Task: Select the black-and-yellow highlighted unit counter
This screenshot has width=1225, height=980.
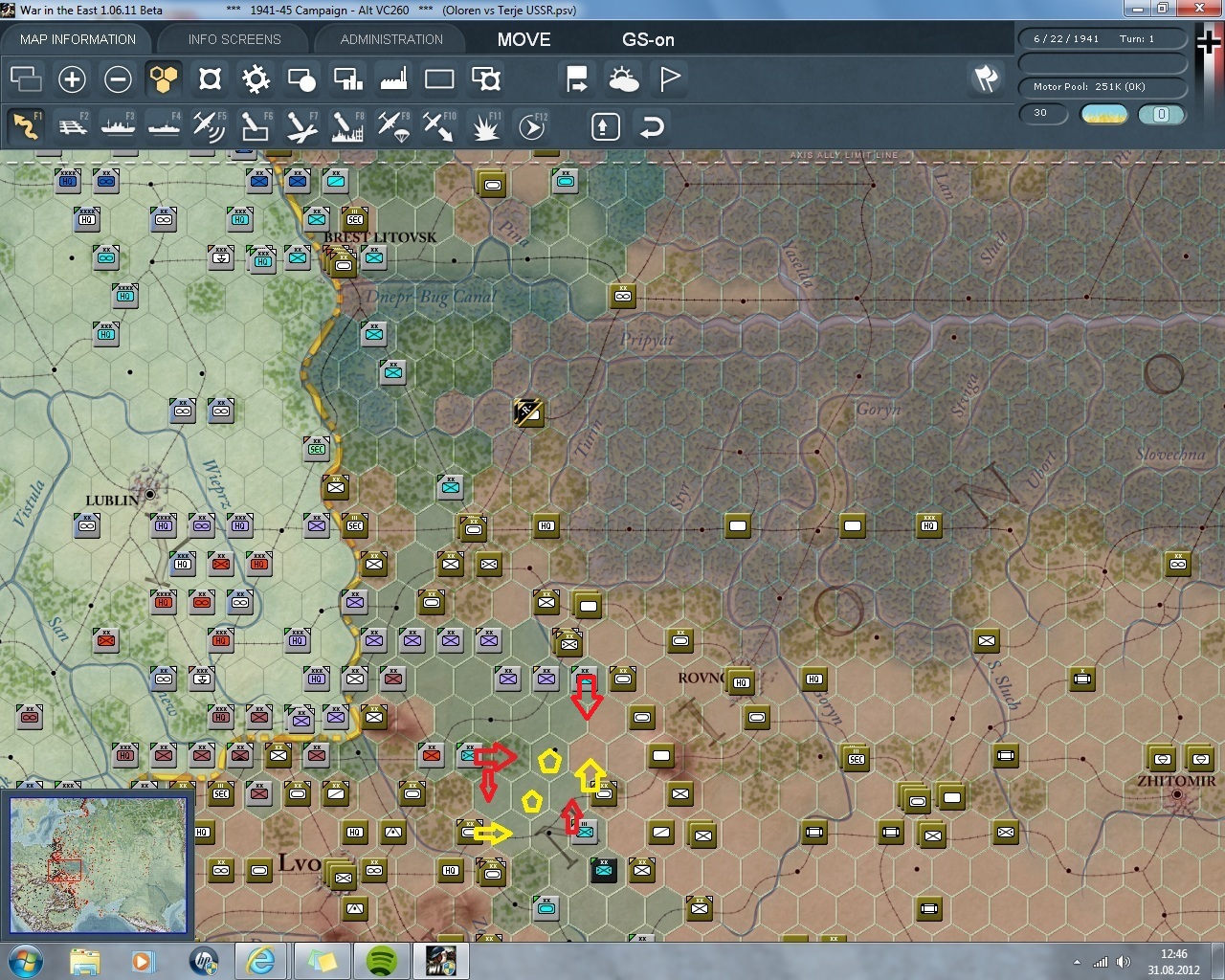Action: [x=527, y=412]
